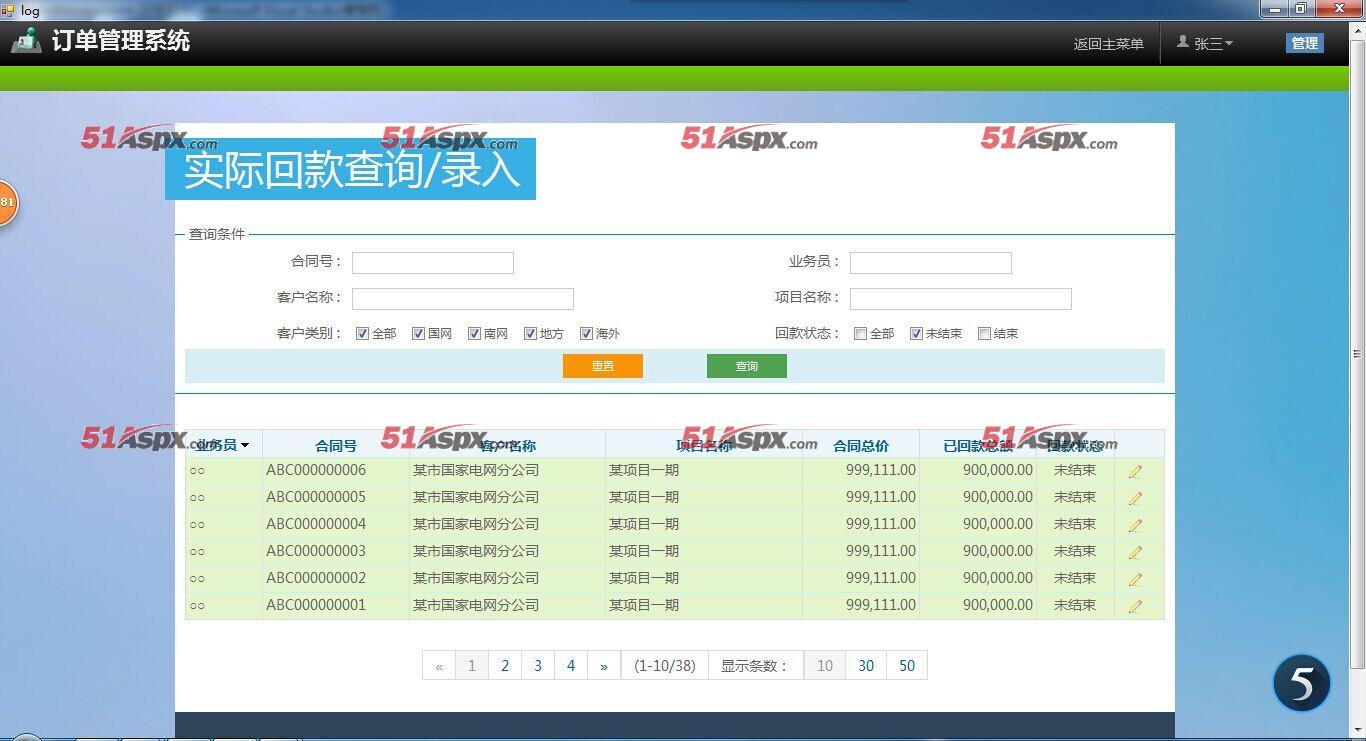Click 某项目一期 in row ABC000000004
This screenshot has height=741, width=1366.
644,524
